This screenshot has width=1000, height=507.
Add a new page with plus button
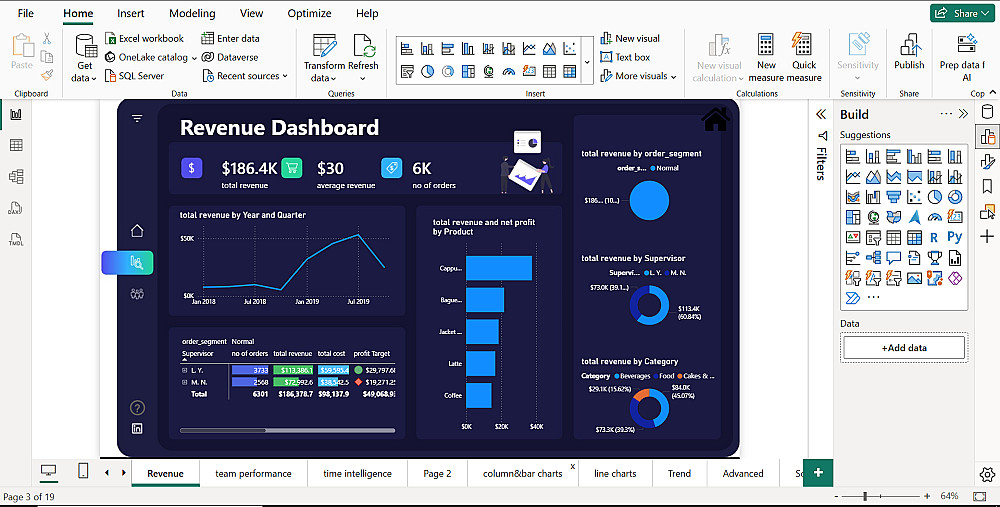818,473
